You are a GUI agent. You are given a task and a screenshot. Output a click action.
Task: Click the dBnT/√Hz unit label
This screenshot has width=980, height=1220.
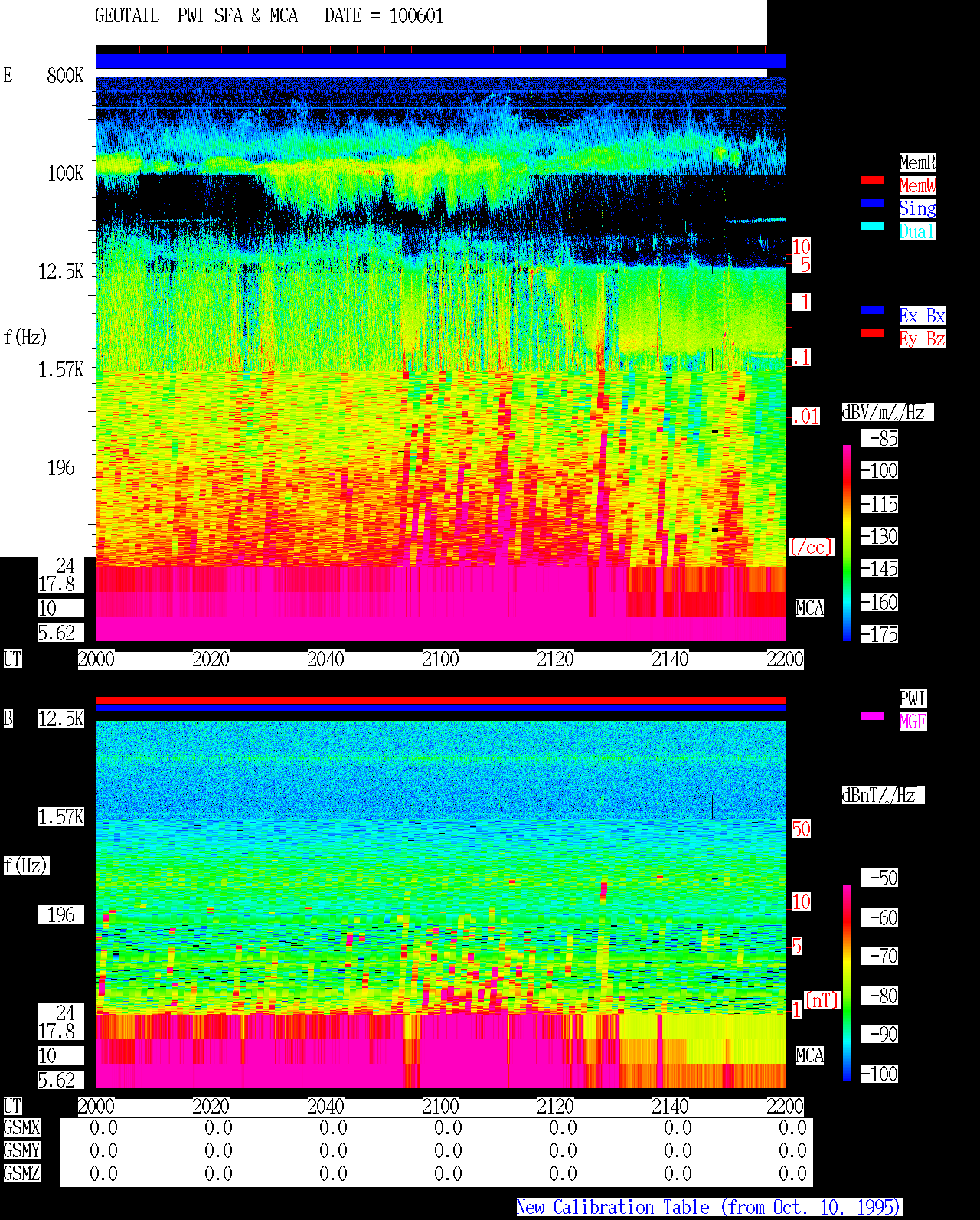[x=883, y=795]
